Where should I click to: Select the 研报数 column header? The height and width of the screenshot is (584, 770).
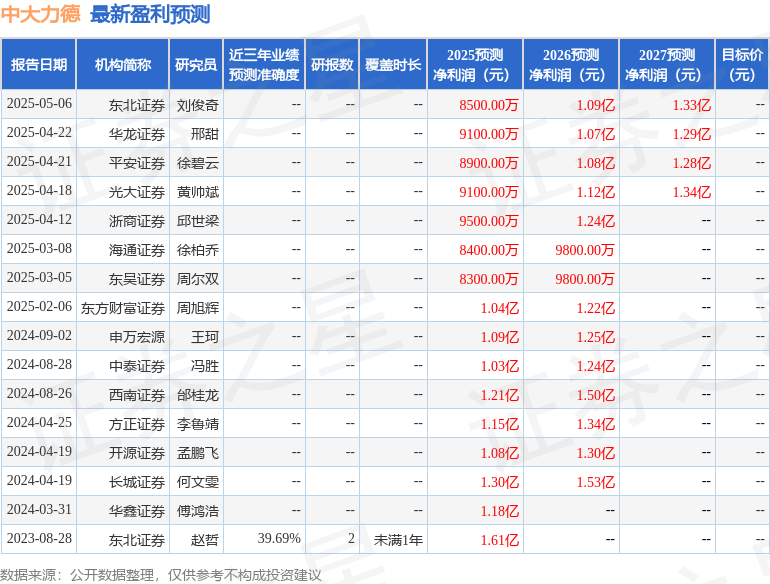[x=332, y=64]
